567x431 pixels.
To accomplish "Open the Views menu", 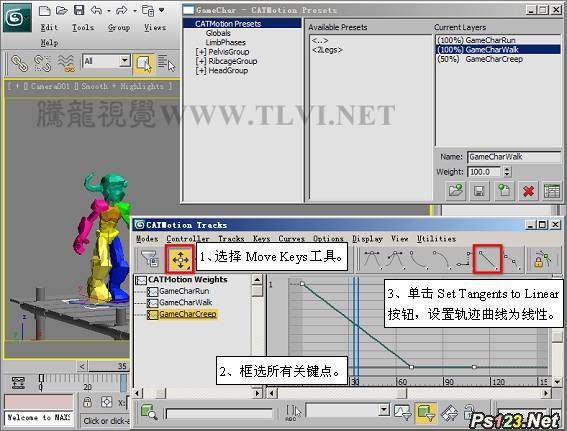I will (155, 27).
